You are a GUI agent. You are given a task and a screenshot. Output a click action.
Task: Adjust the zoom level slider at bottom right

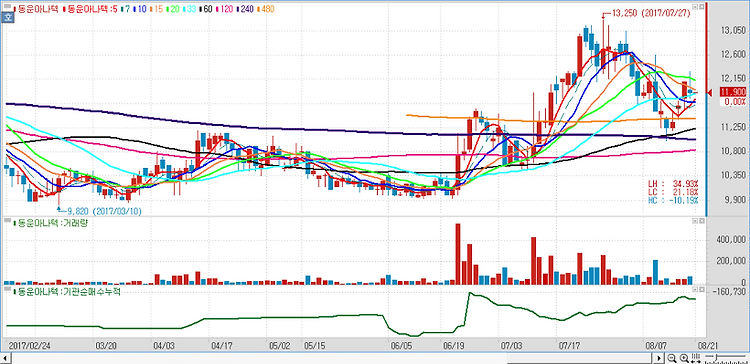pyautogui.click(x=724, y=358)
